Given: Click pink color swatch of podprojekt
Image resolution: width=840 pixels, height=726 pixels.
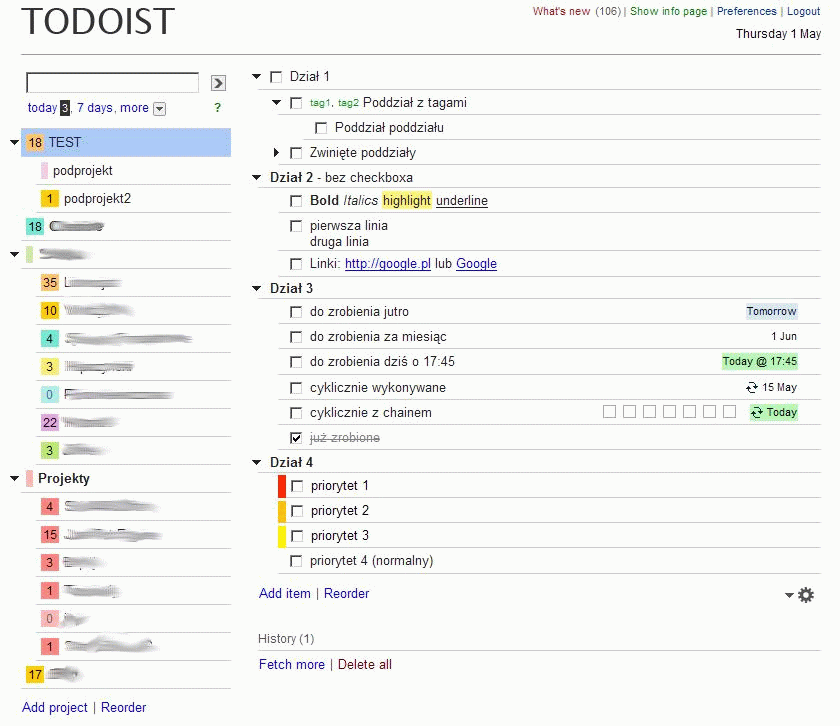Looking at the screenshot, I should coord(44,171).
